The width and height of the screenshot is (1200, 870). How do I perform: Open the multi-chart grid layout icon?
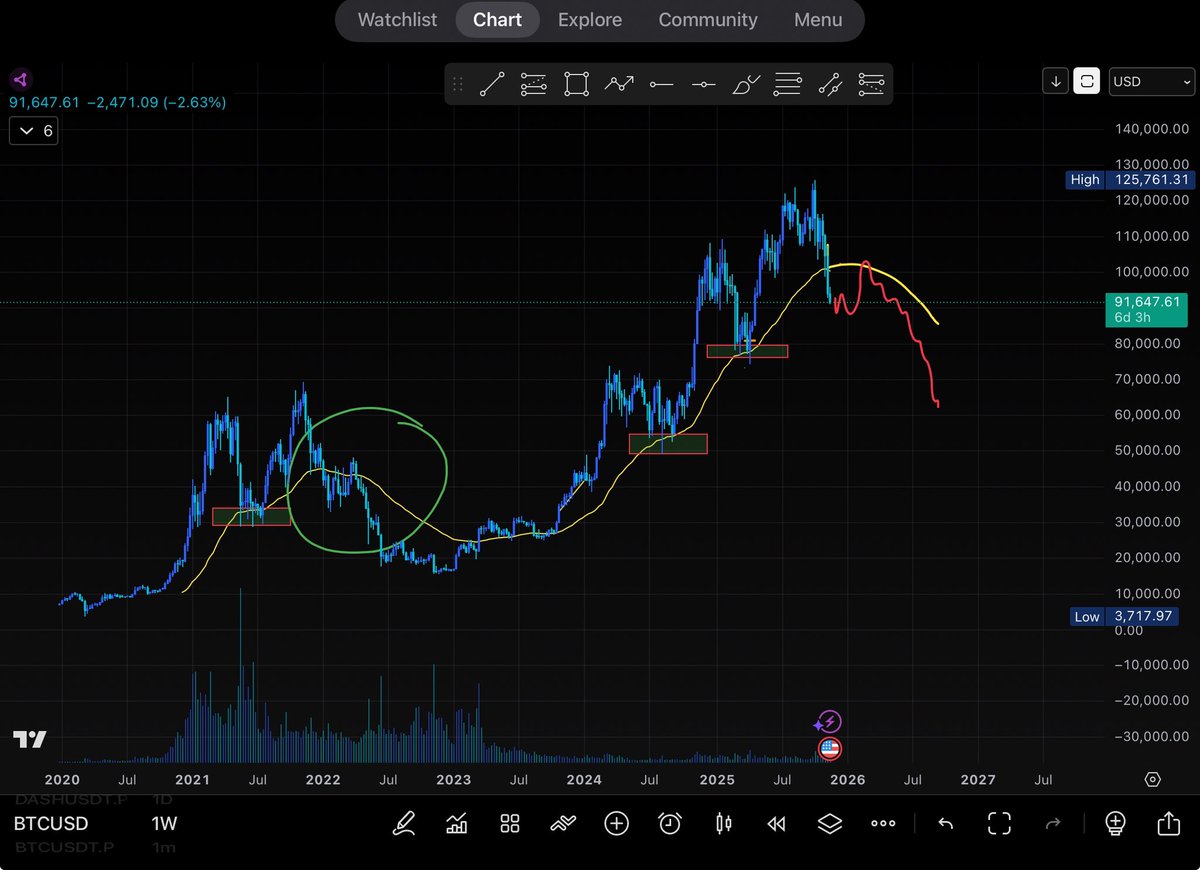[509, 823]
